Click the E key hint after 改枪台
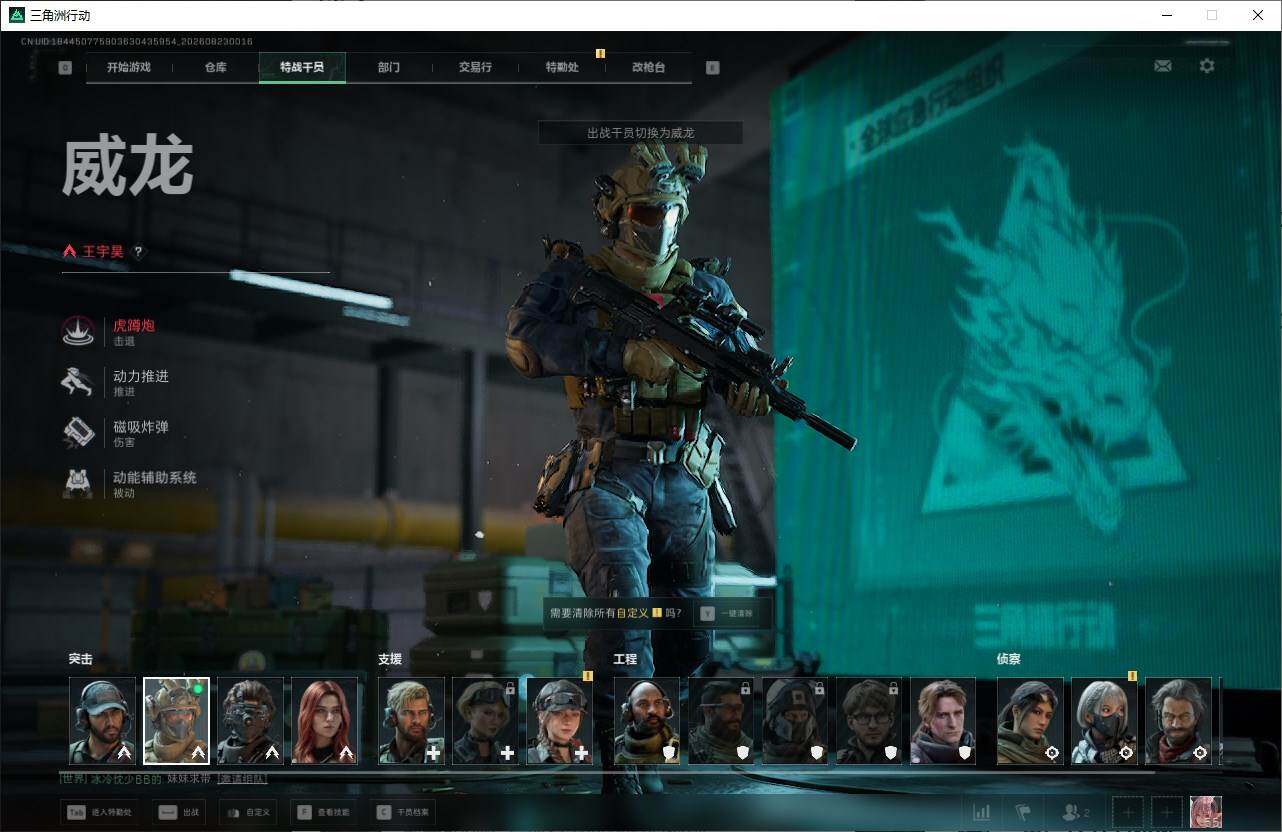1282x832 pixels. tap(712, 68)
